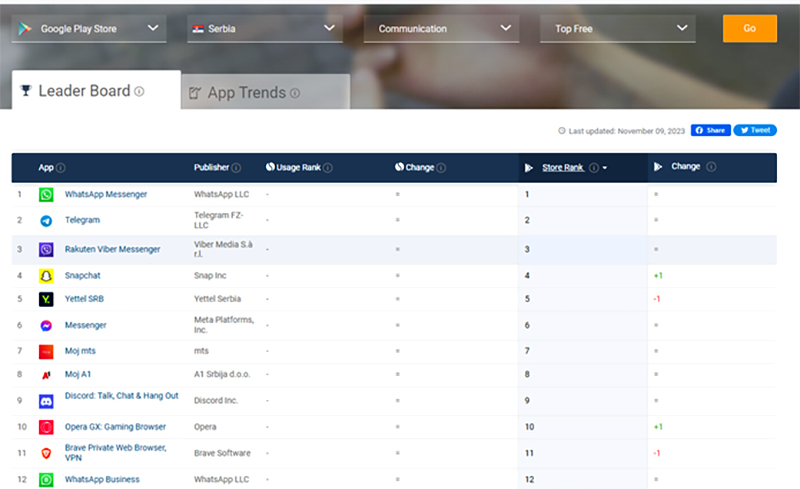Click the Last updated November 09, 2023 text
The height and width of the screenshot is (489, 800).
pos(627,131)
